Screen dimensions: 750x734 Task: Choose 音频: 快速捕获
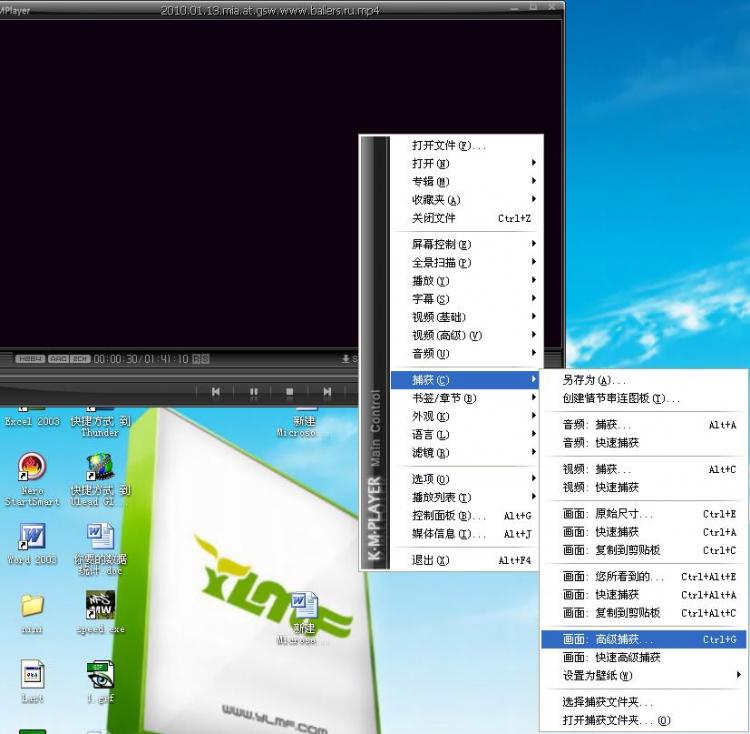click(644, 443)
